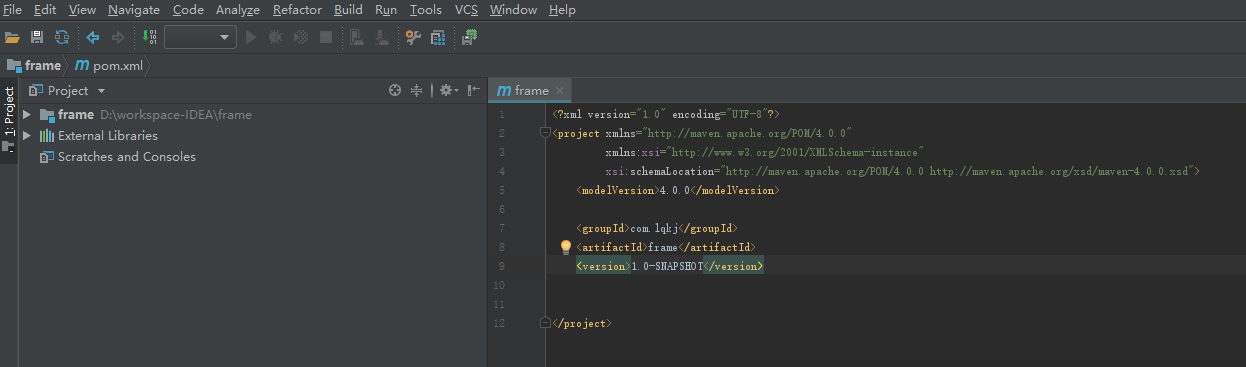This screenshot has width=1246, height=367.
Task: Open the Refactor menu
Action: click(x=297, y=10)
